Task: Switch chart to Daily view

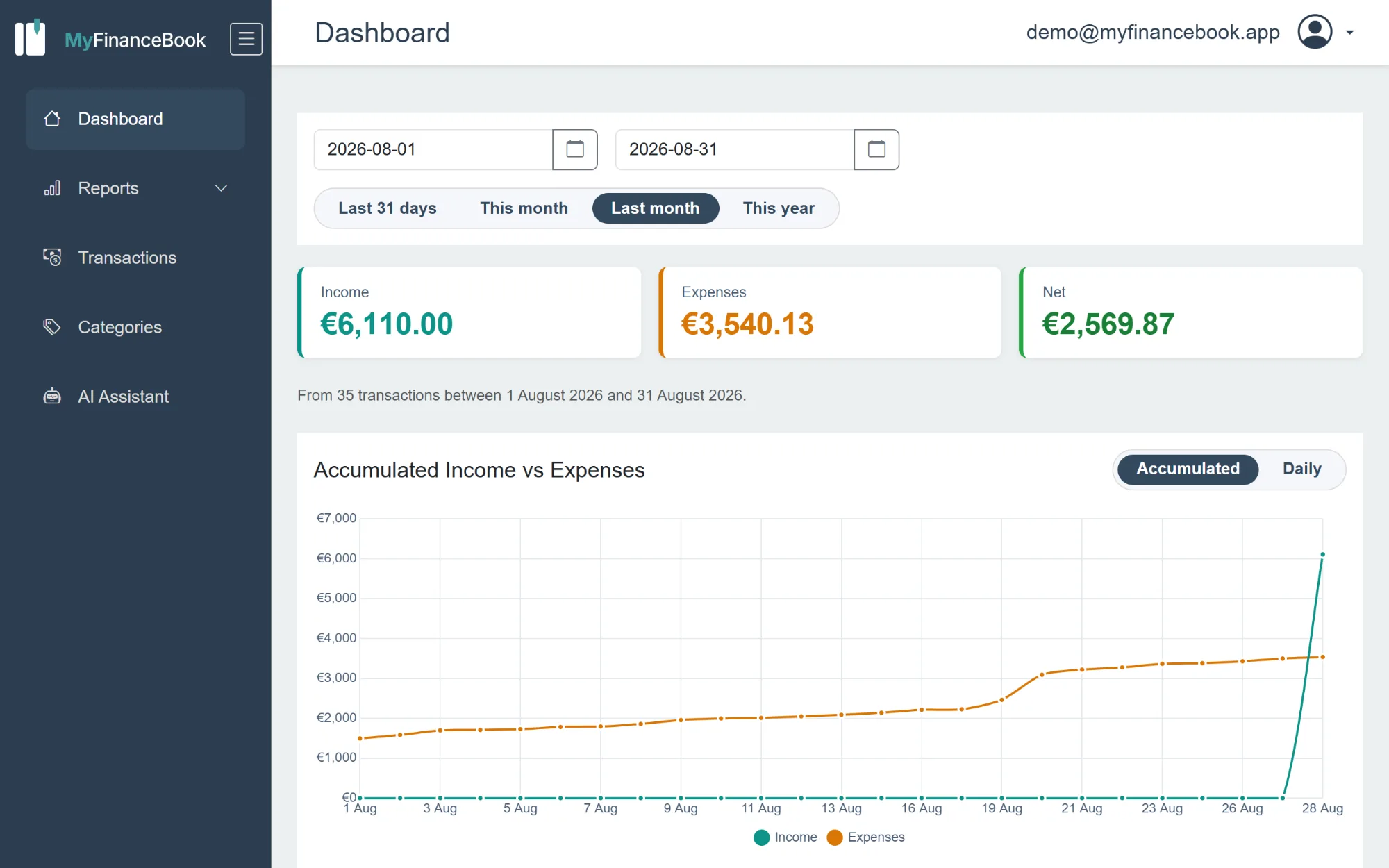Action: 1301,469
